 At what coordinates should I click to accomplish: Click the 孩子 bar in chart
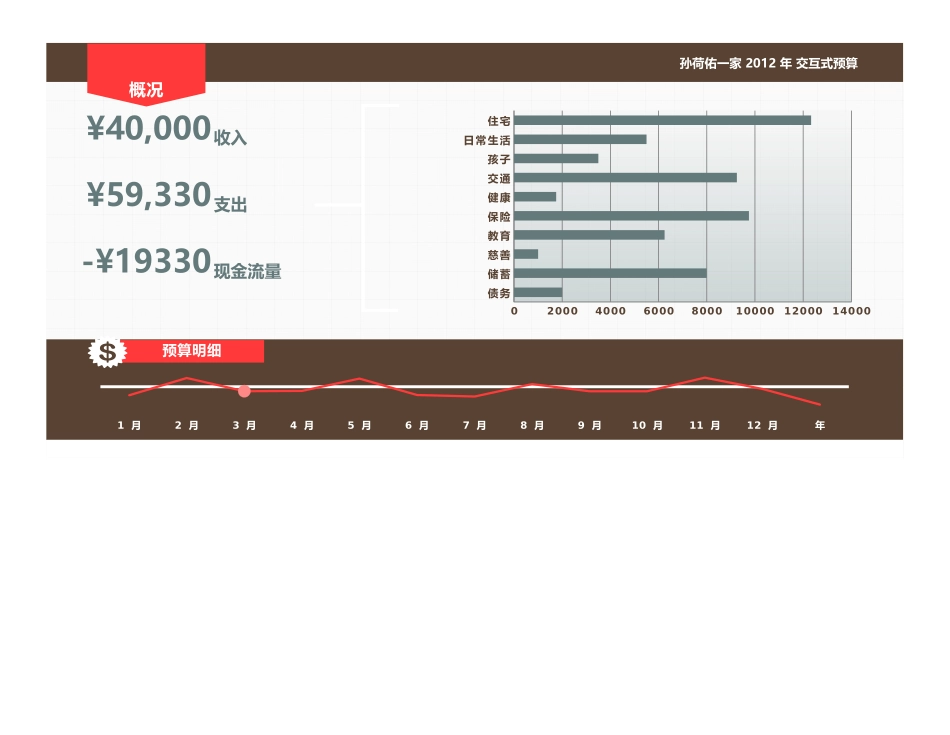556,159
